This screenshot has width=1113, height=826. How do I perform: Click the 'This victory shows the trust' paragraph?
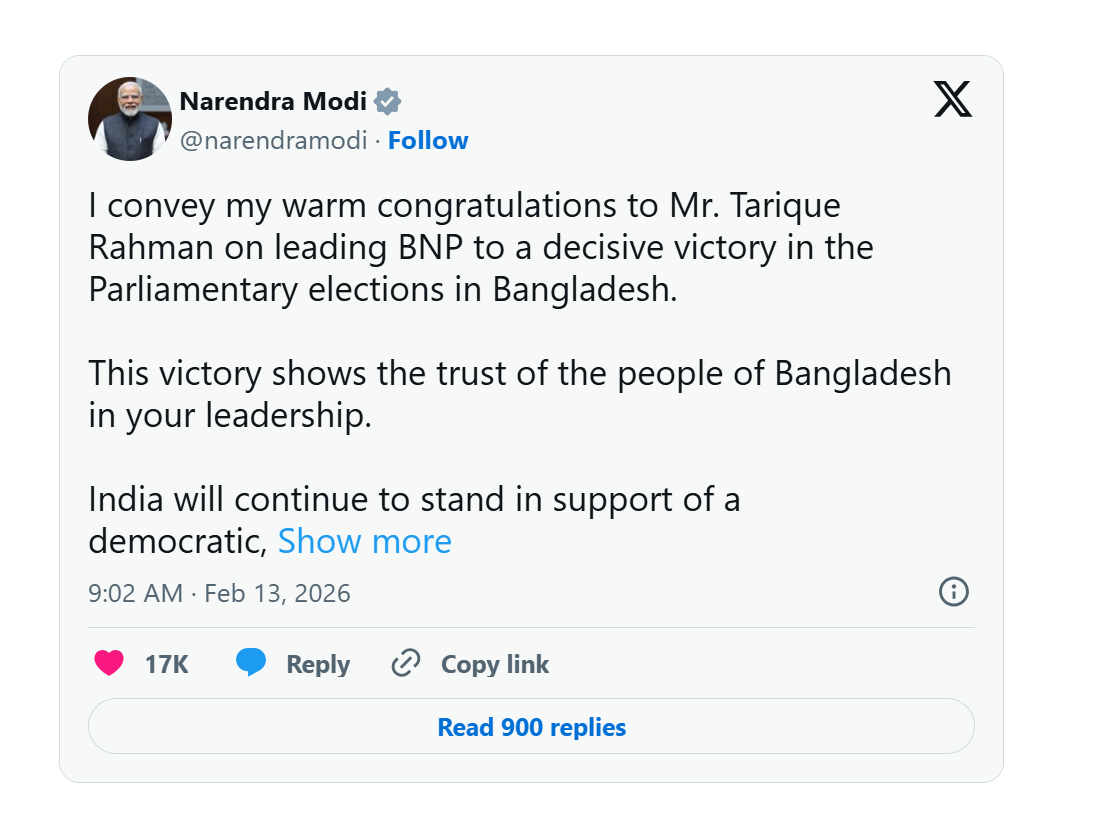(519, 393)
